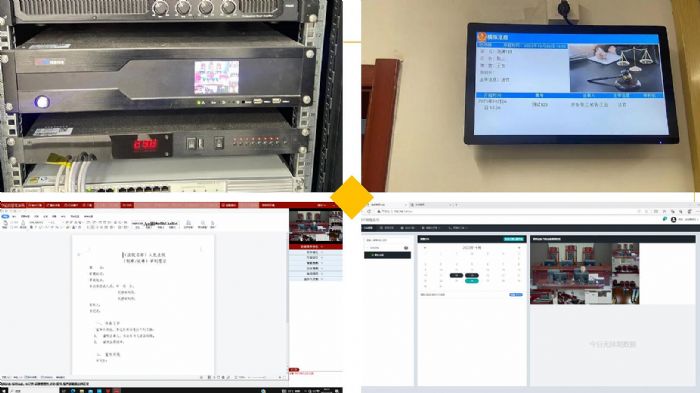
Task: Open the date picker calendar icon
Action: (406, 247)
